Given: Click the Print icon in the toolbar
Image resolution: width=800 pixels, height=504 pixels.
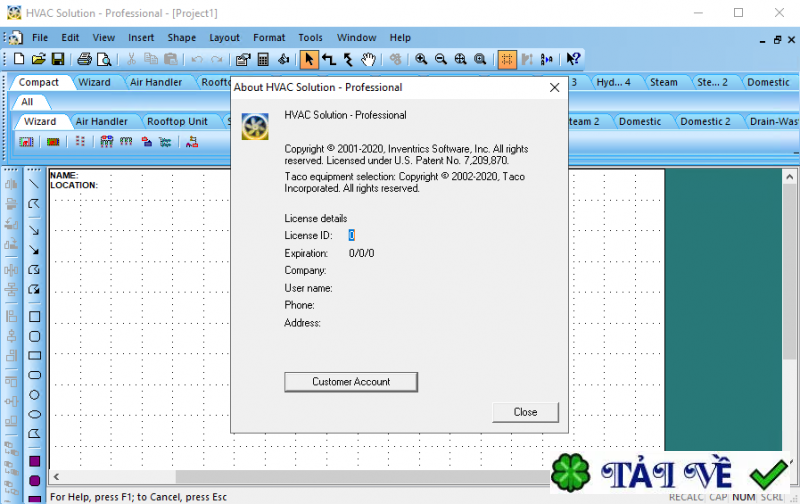Looking at the screenshot, I should [84, 59].
